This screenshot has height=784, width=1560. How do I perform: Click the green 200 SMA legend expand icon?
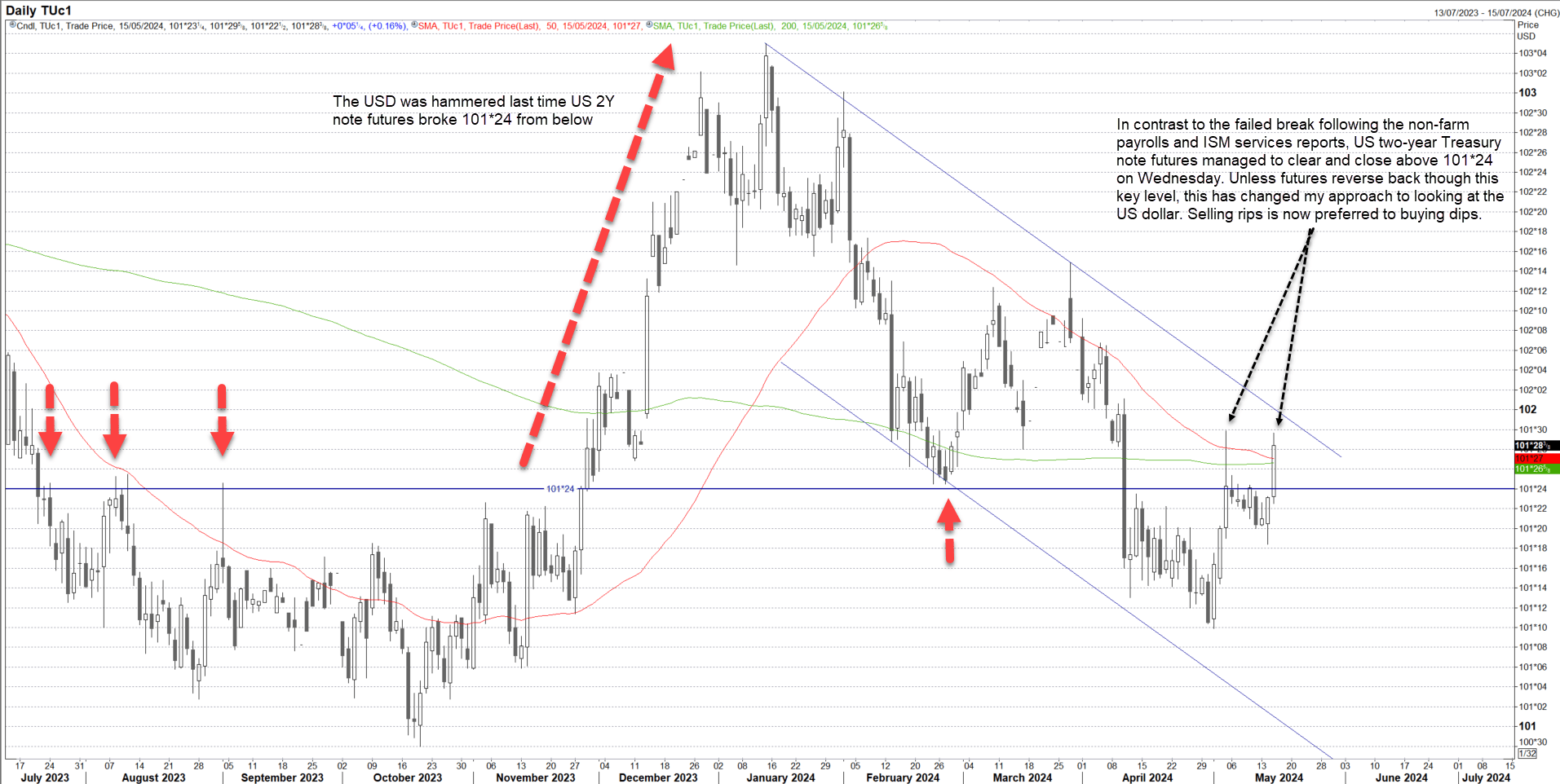coord(649,25)
